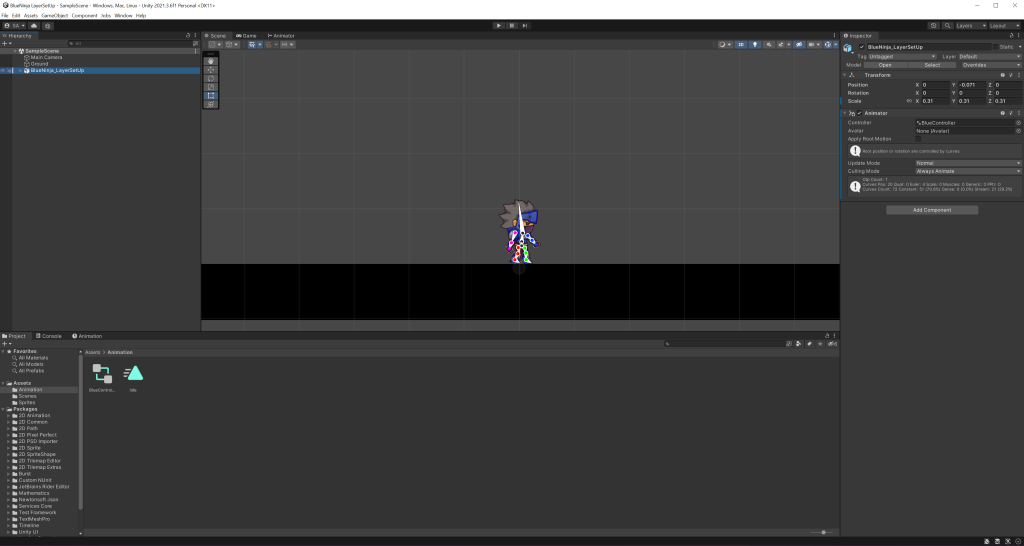Open the cloud services icon
The height and width of the screenshot is (546, 1024).
(33, 25)
